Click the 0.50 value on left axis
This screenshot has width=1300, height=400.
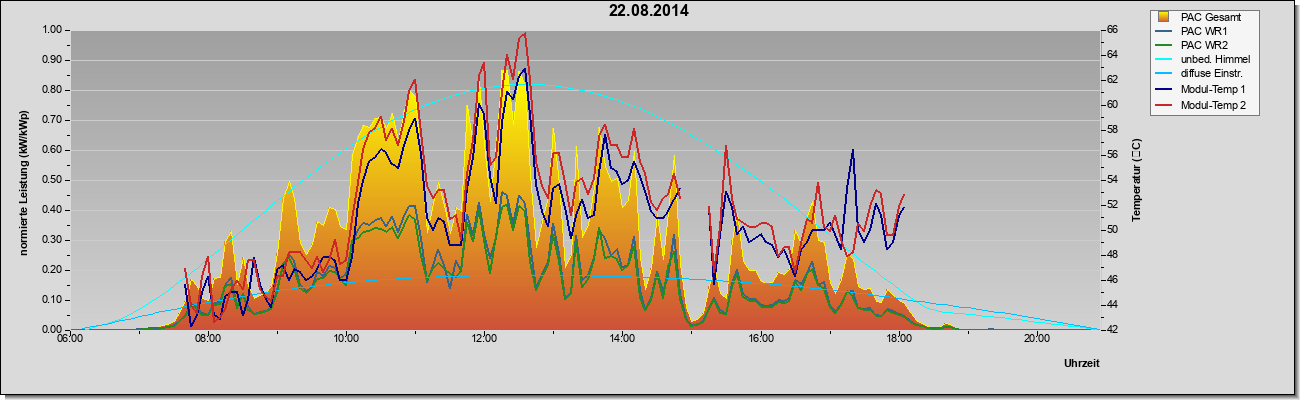click(x=52, y=180)
